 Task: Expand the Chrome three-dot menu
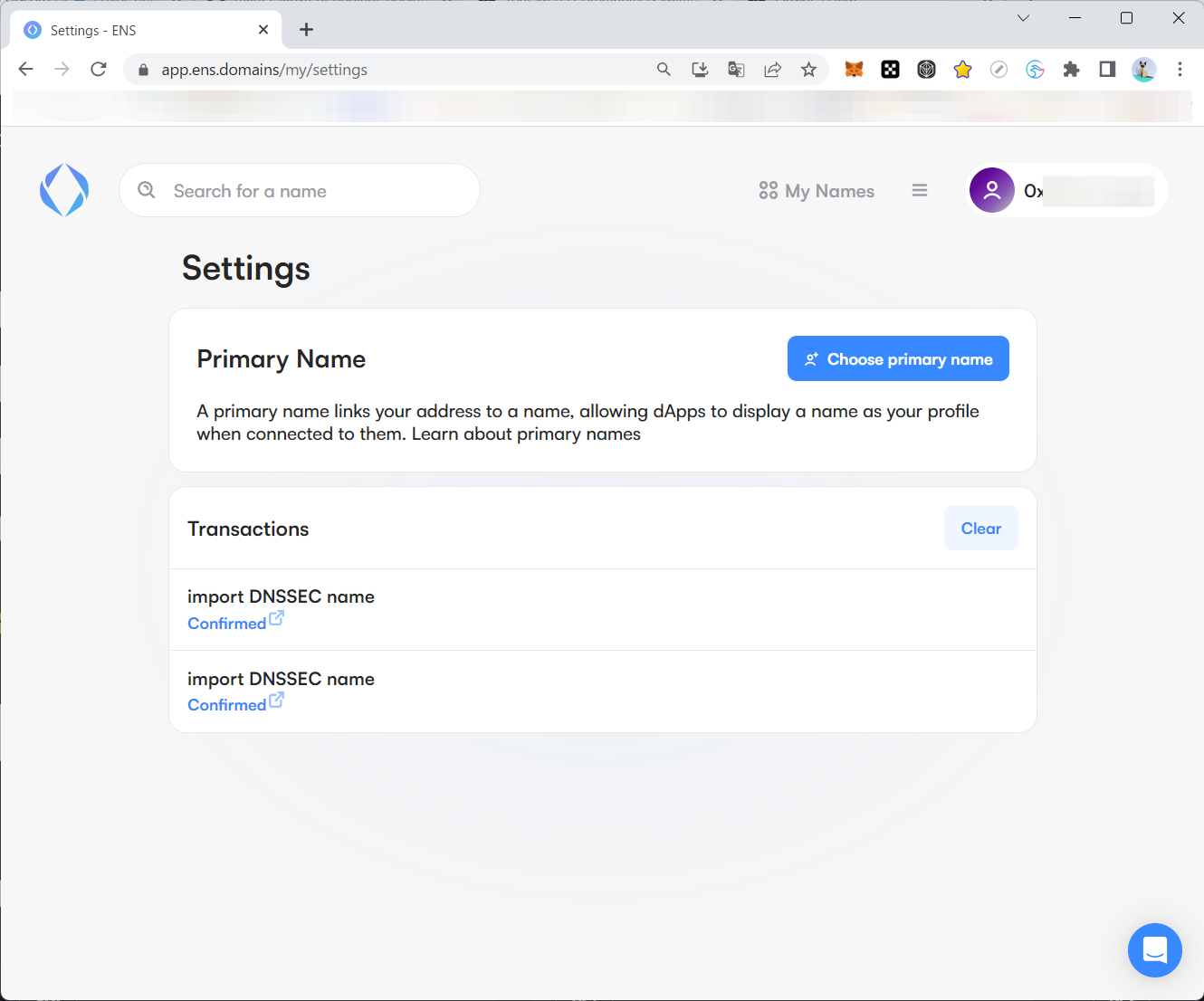(1180, 70)
